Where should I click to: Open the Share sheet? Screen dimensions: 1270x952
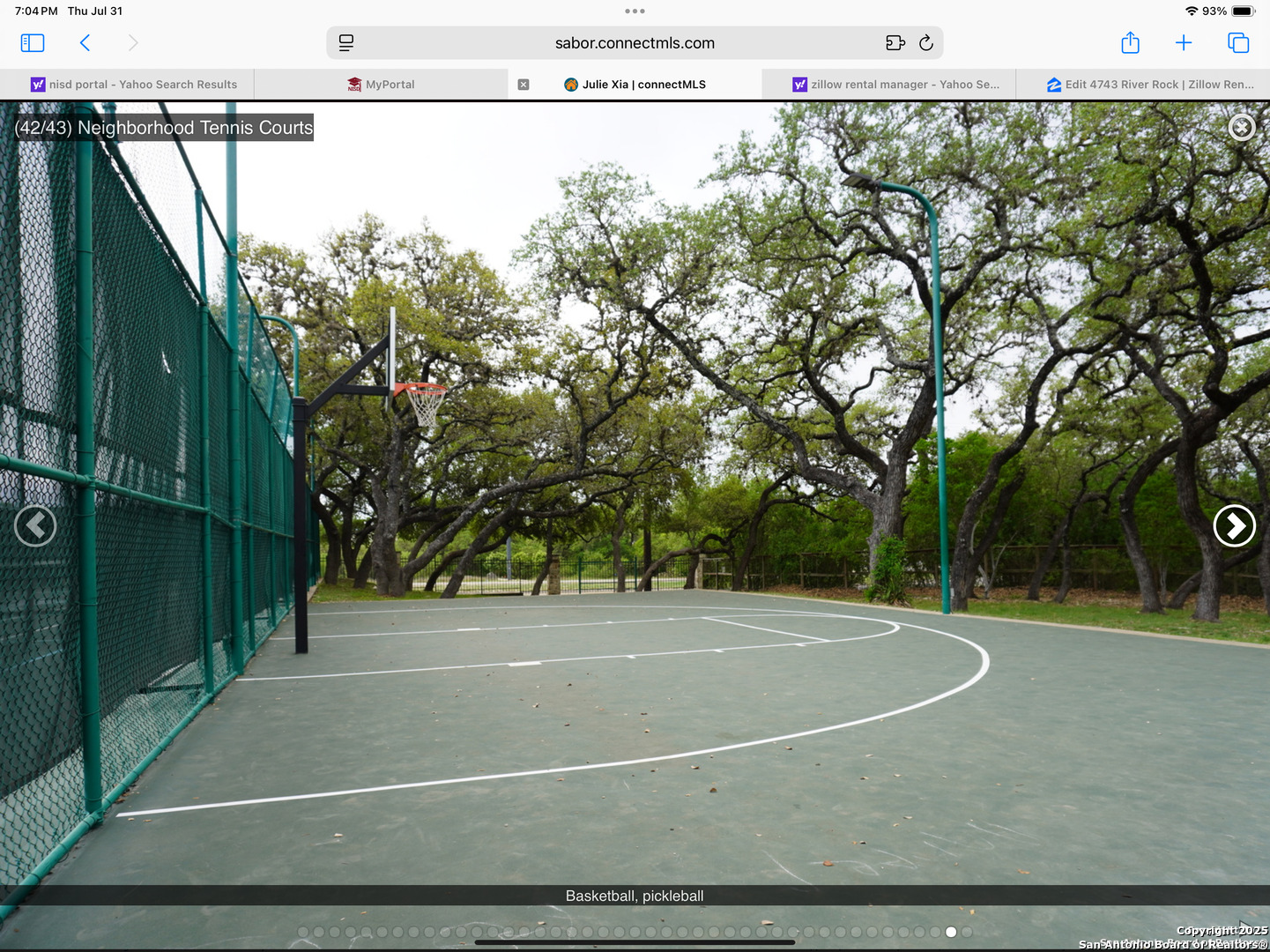coord(1130,42)
